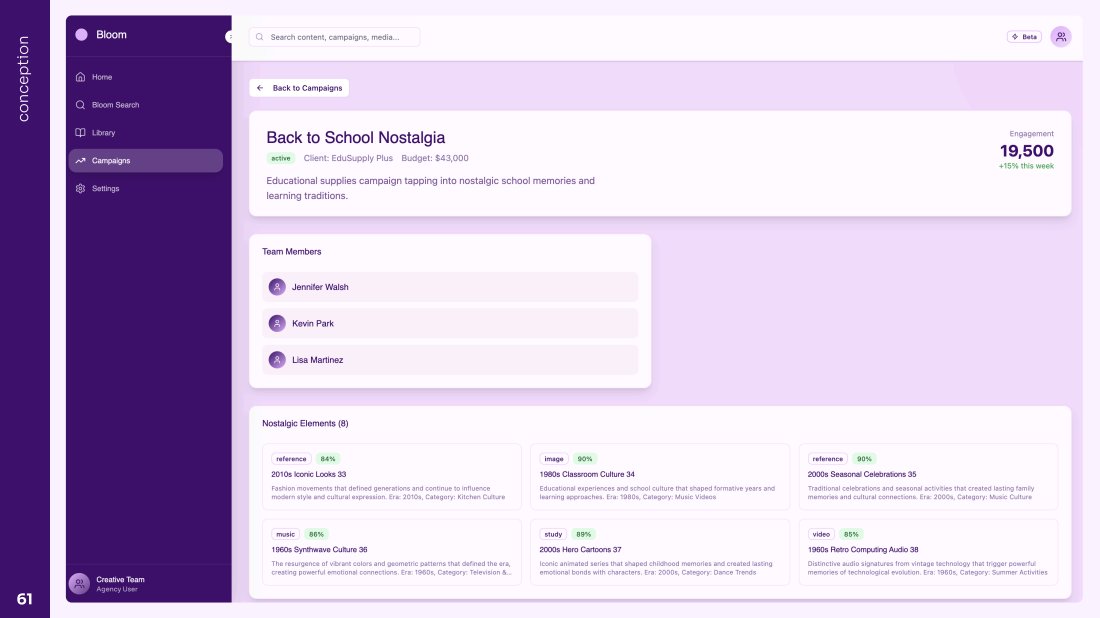The image size is (1100, 618).
Task: Click the music tag on 1960s Synthwave Culture
Action: (286, 535)
